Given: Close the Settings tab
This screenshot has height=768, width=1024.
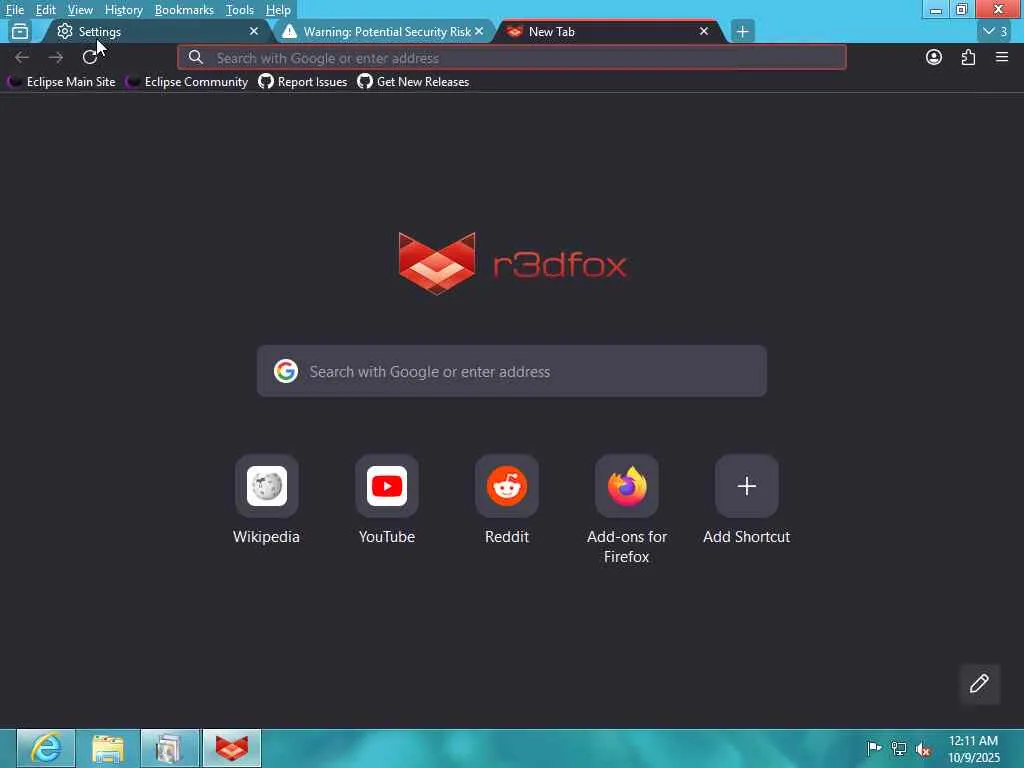Looking at the screenshot, I should click(x=253, y=31).
